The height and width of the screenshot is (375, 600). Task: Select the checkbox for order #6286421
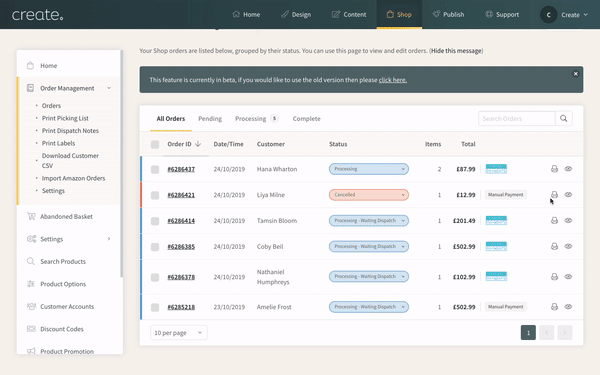[155, 195]
